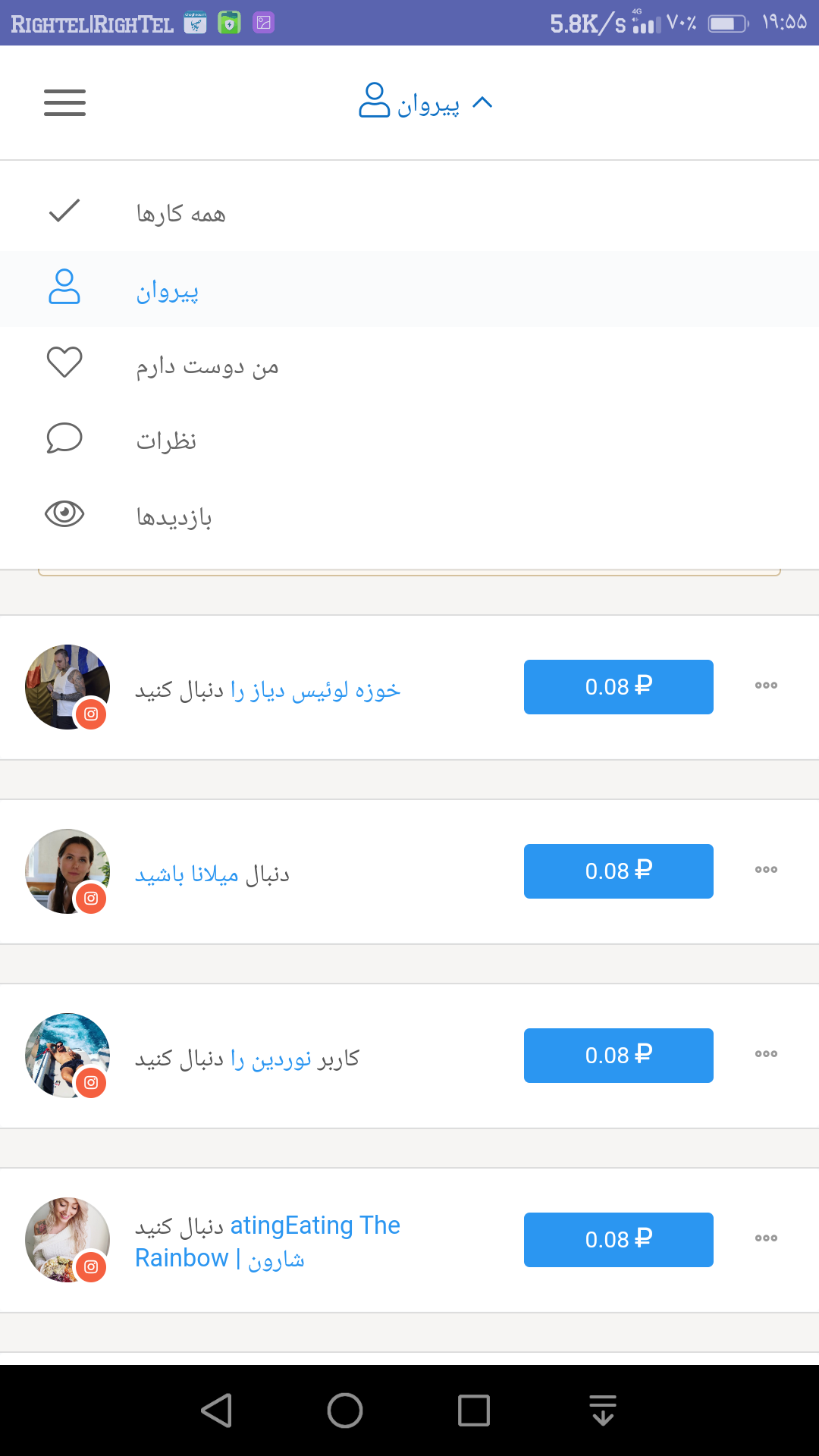Viewport: 819px width, 1456px height.
Task: Click the person icon in the header
Action: pyautogui.click(x=372, y=102)
